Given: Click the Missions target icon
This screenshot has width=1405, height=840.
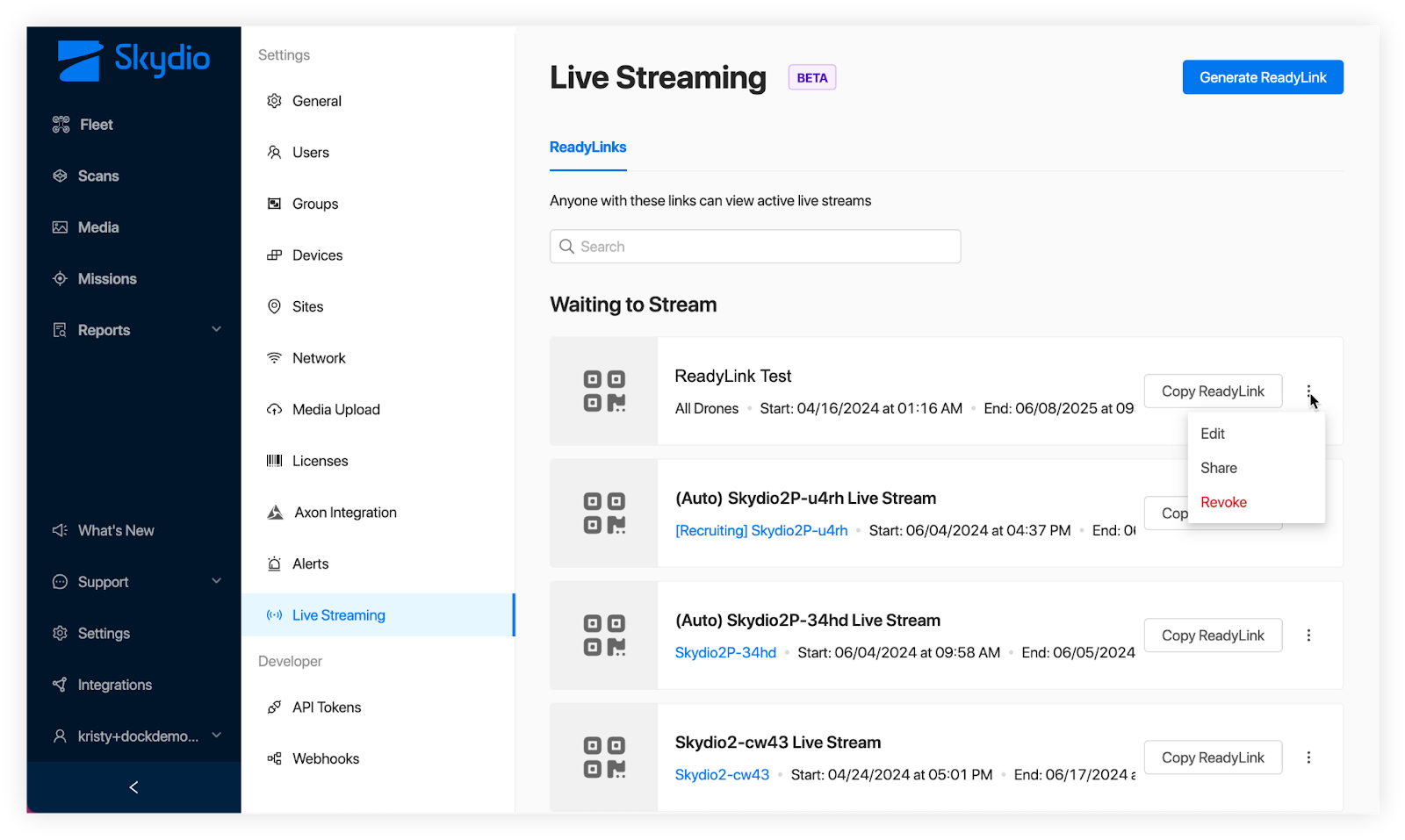Looking at the screenshot, I should [60, 279].
